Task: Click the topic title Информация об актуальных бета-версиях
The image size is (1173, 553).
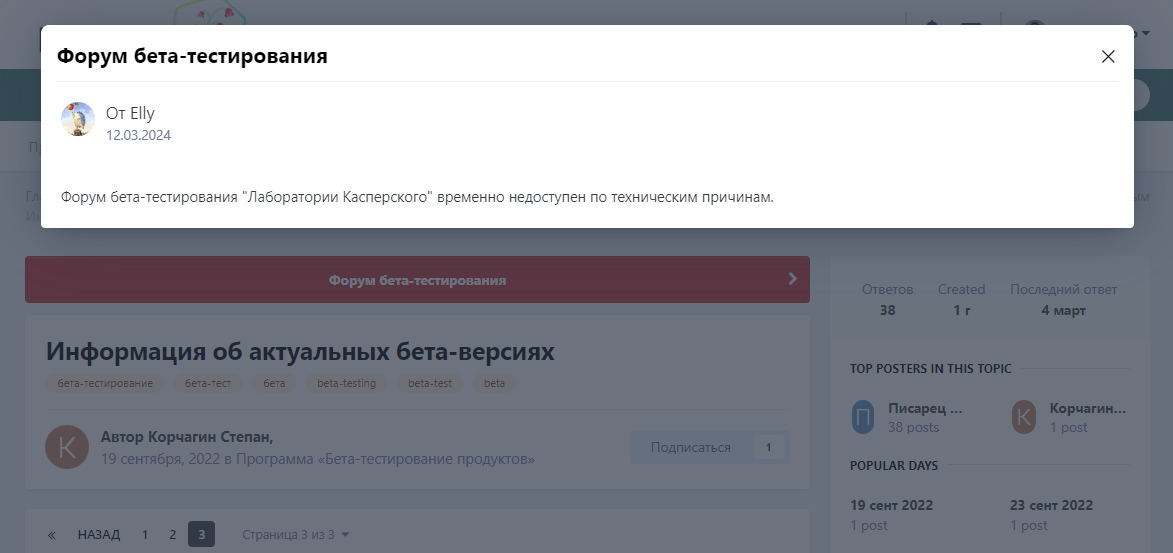Action: coord(300,351)
